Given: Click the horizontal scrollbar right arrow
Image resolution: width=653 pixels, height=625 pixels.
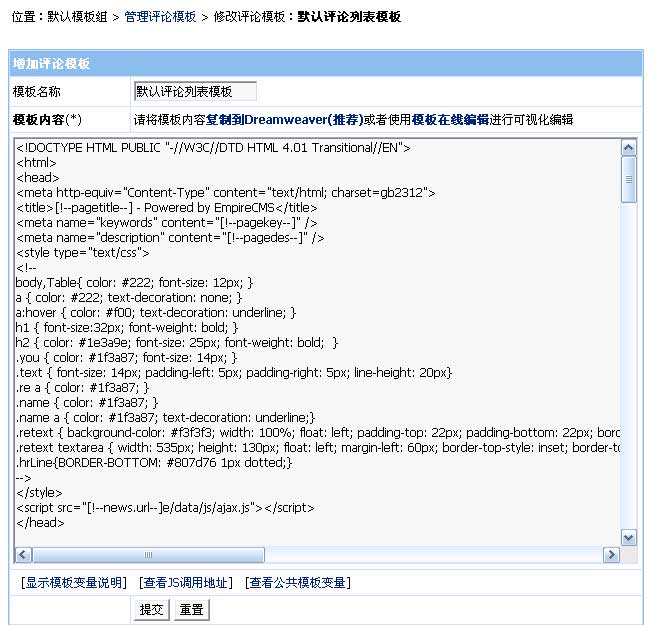Looking at the screenshot, I should point(611,554).
